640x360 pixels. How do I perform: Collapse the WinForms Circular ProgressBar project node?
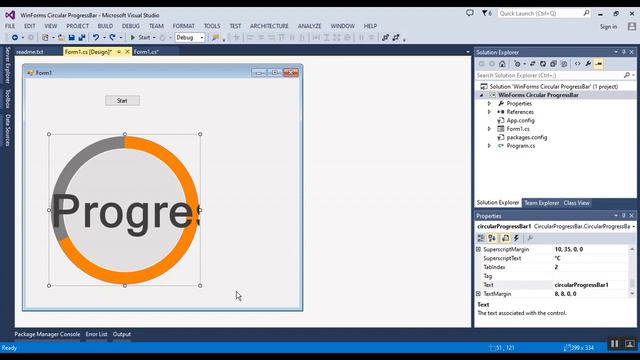[x=482, y=95]
